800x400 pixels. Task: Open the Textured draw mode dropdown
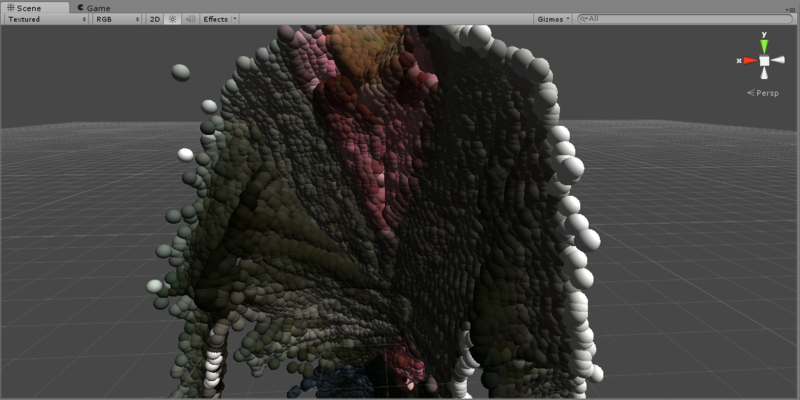(47, 19)
